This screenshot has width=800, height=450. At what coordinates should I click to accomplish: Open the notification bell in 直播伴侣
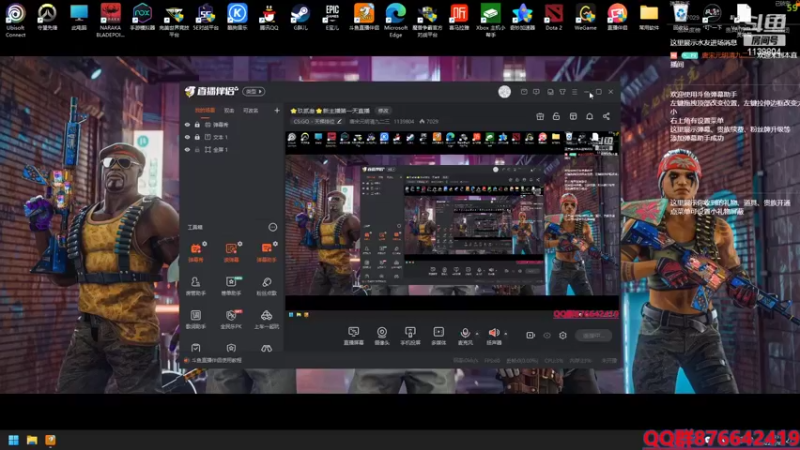tap(589, 116)
